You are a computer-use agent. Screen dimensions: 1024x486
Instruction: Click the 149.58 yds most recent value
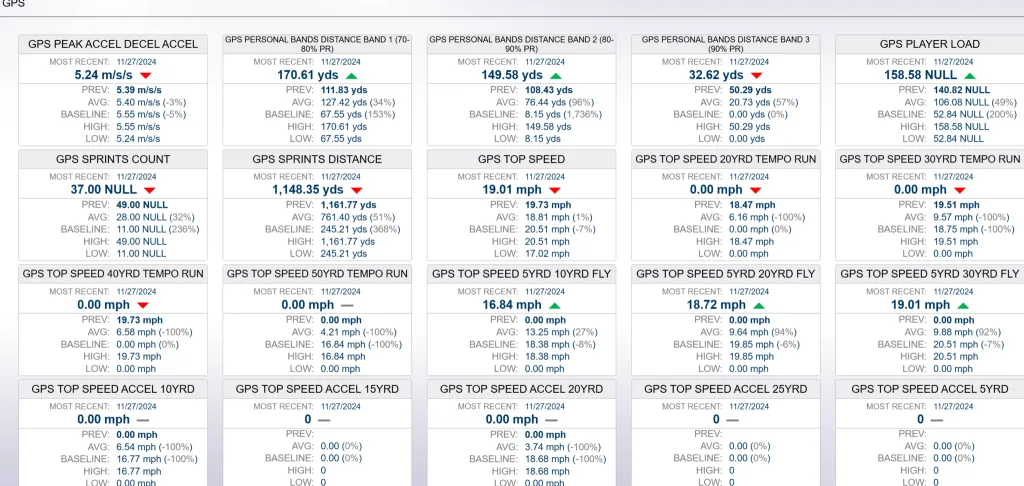coord(512,75)
